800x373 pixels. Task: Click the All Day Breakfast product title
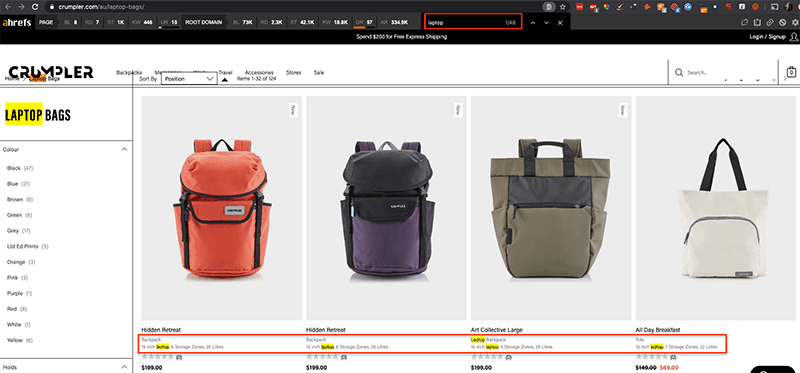pos(658,330)
